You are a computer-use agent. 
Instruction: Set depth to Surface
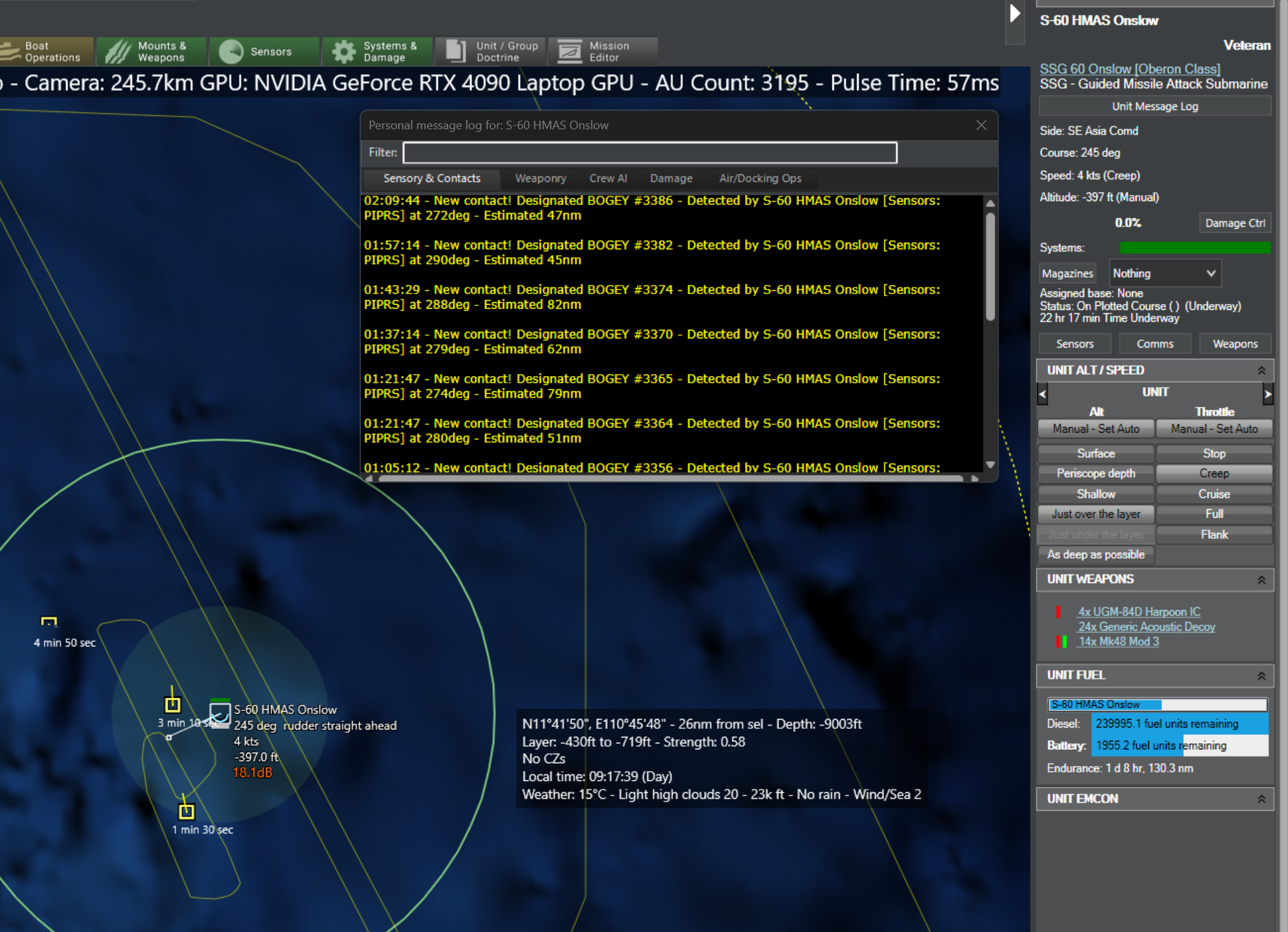pos(1095,453)
